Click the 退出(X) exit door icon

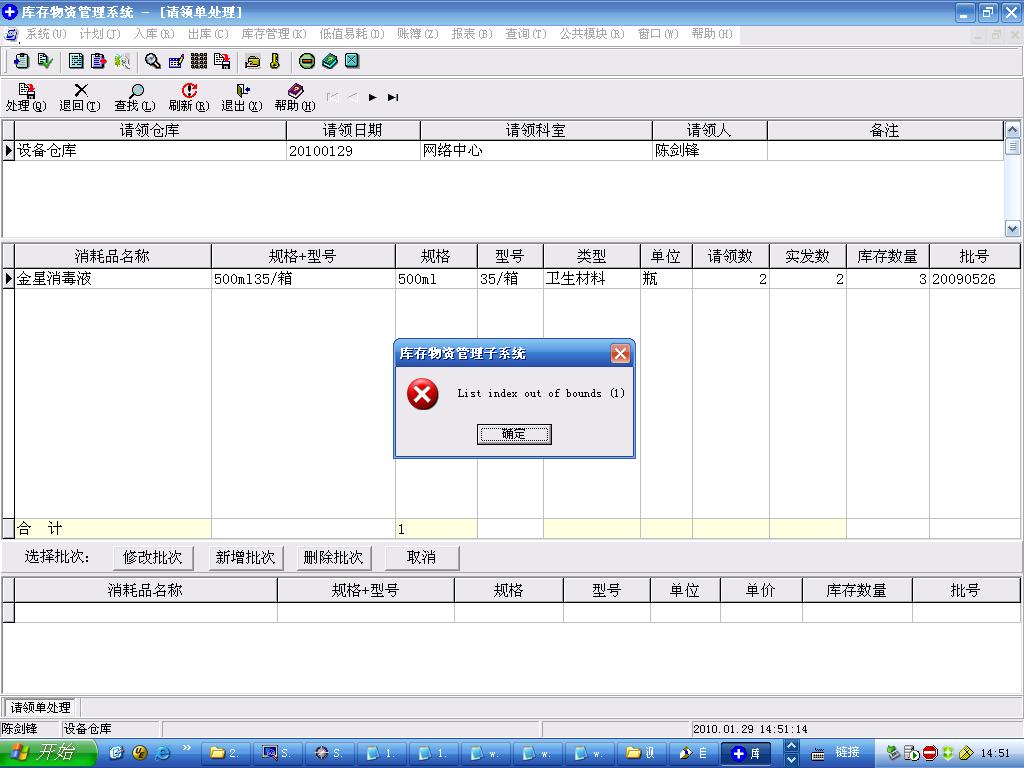click(242, 97)
